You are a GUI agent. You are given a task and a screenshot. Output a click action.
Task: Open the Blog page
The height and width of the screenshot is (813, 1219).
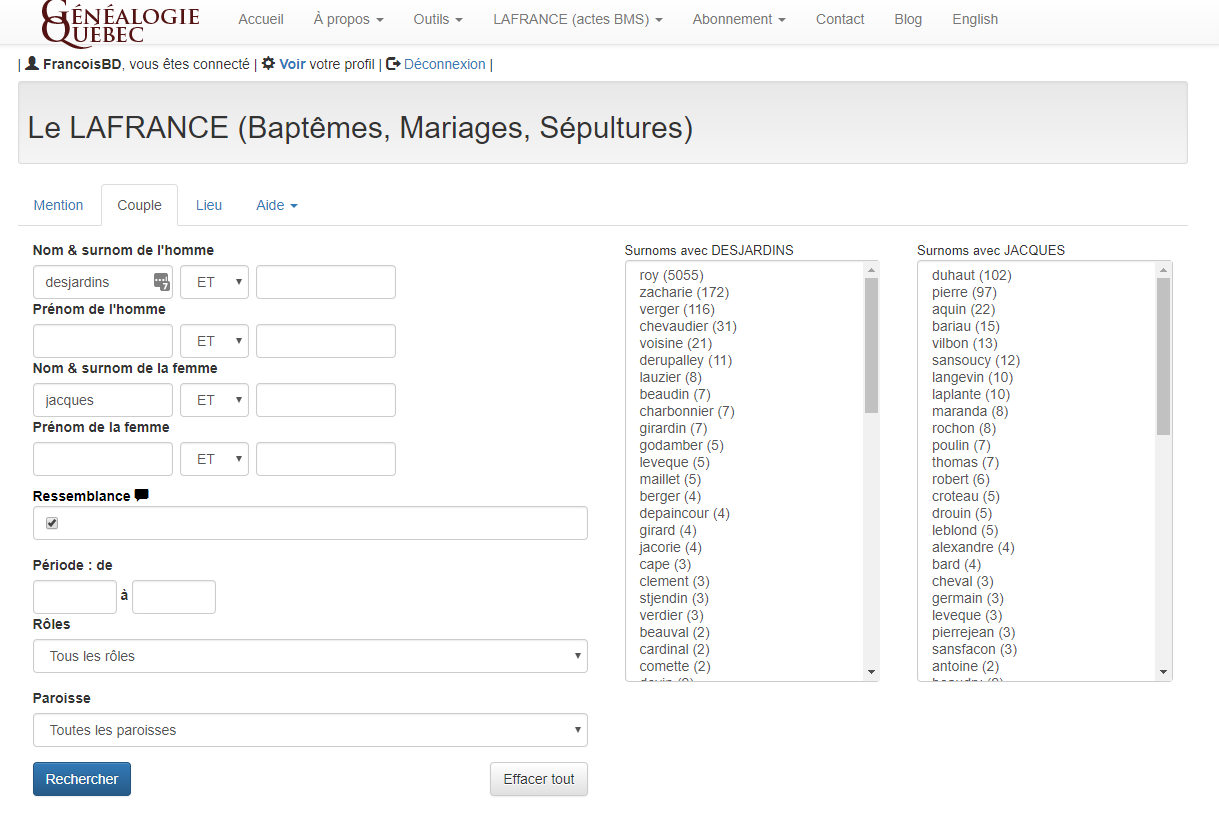(x=908, y=19)
